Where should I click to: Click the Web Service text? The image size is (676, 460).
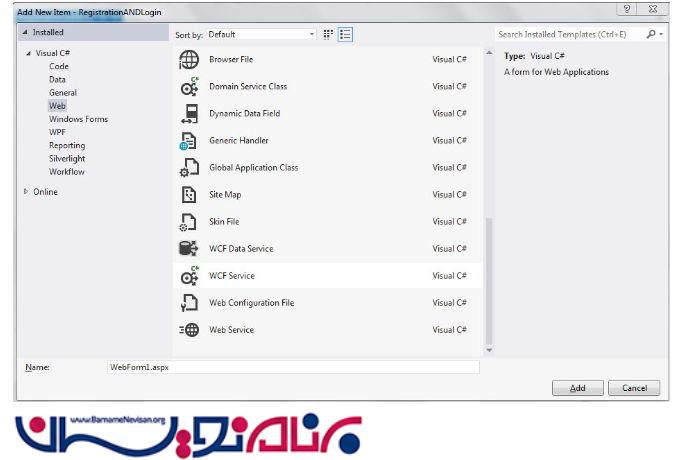232,330
